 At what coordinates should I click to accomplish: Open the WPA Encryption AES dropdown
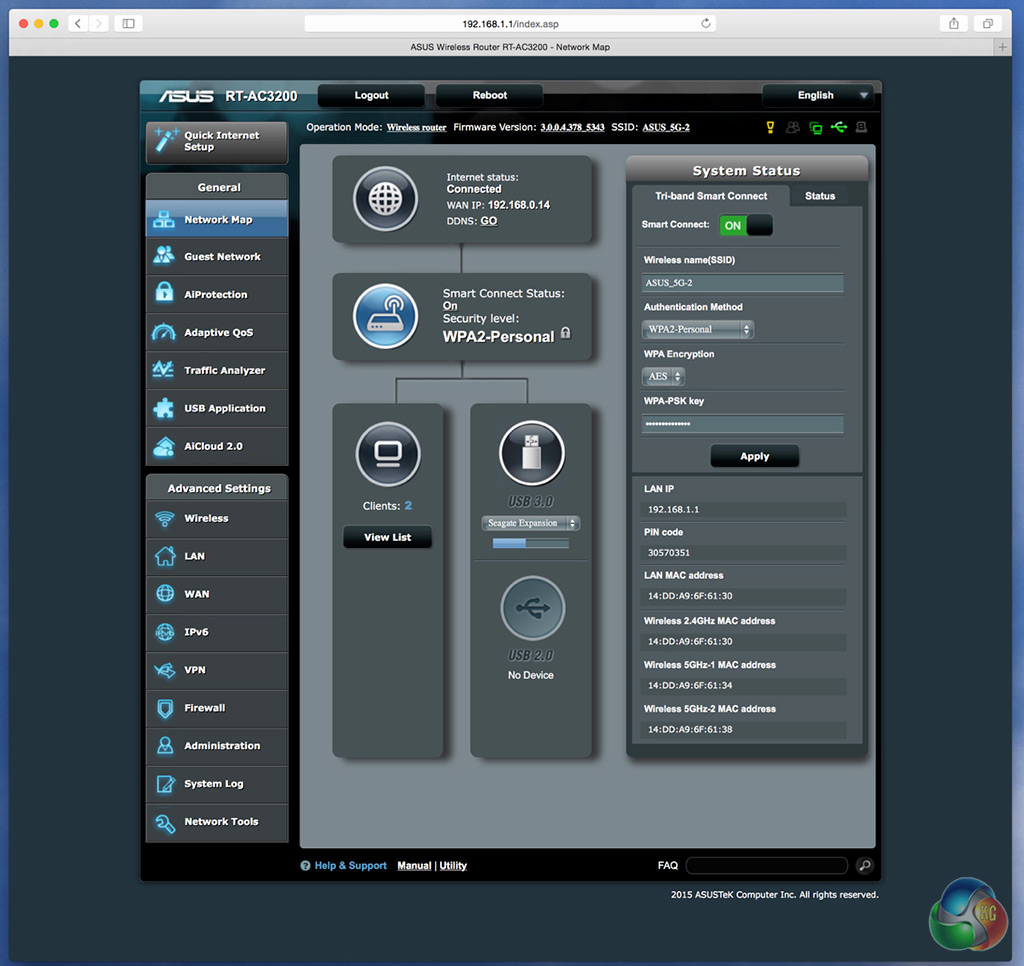point(664,376)
